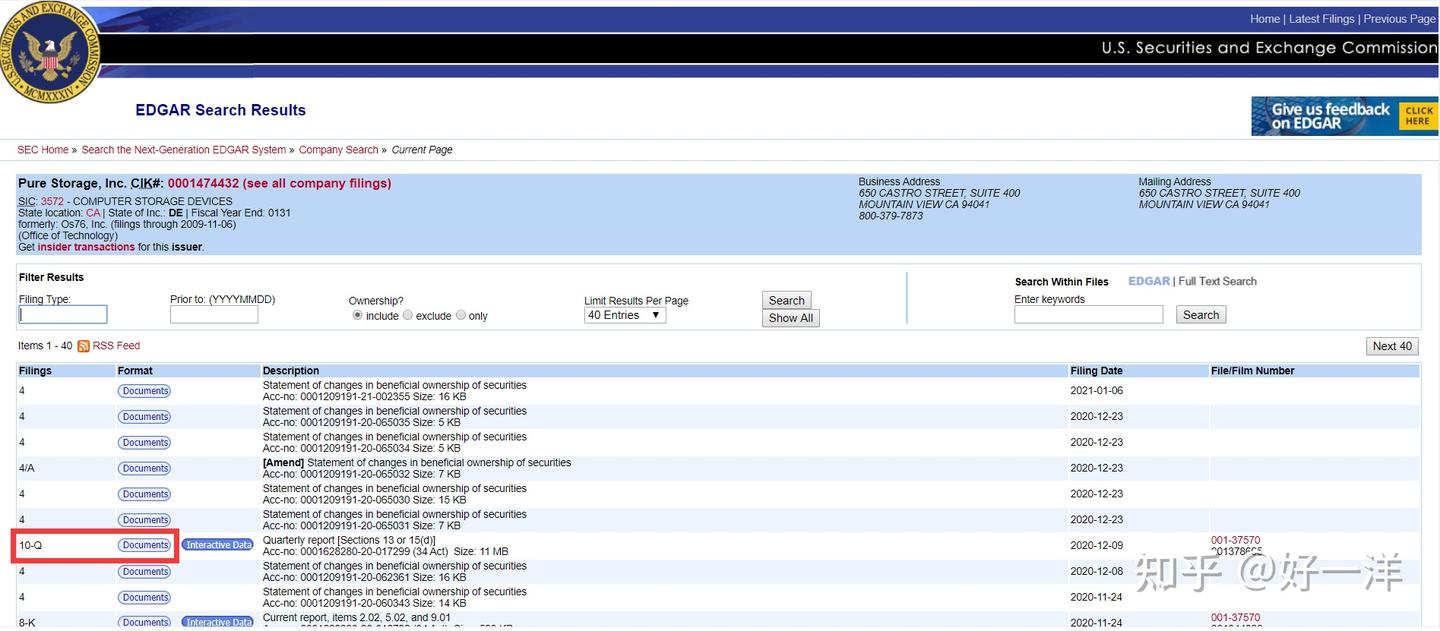This screenshot has width=1440, height=631.
Task: Open the RSS Feed icon
Action: pos(84,346)
